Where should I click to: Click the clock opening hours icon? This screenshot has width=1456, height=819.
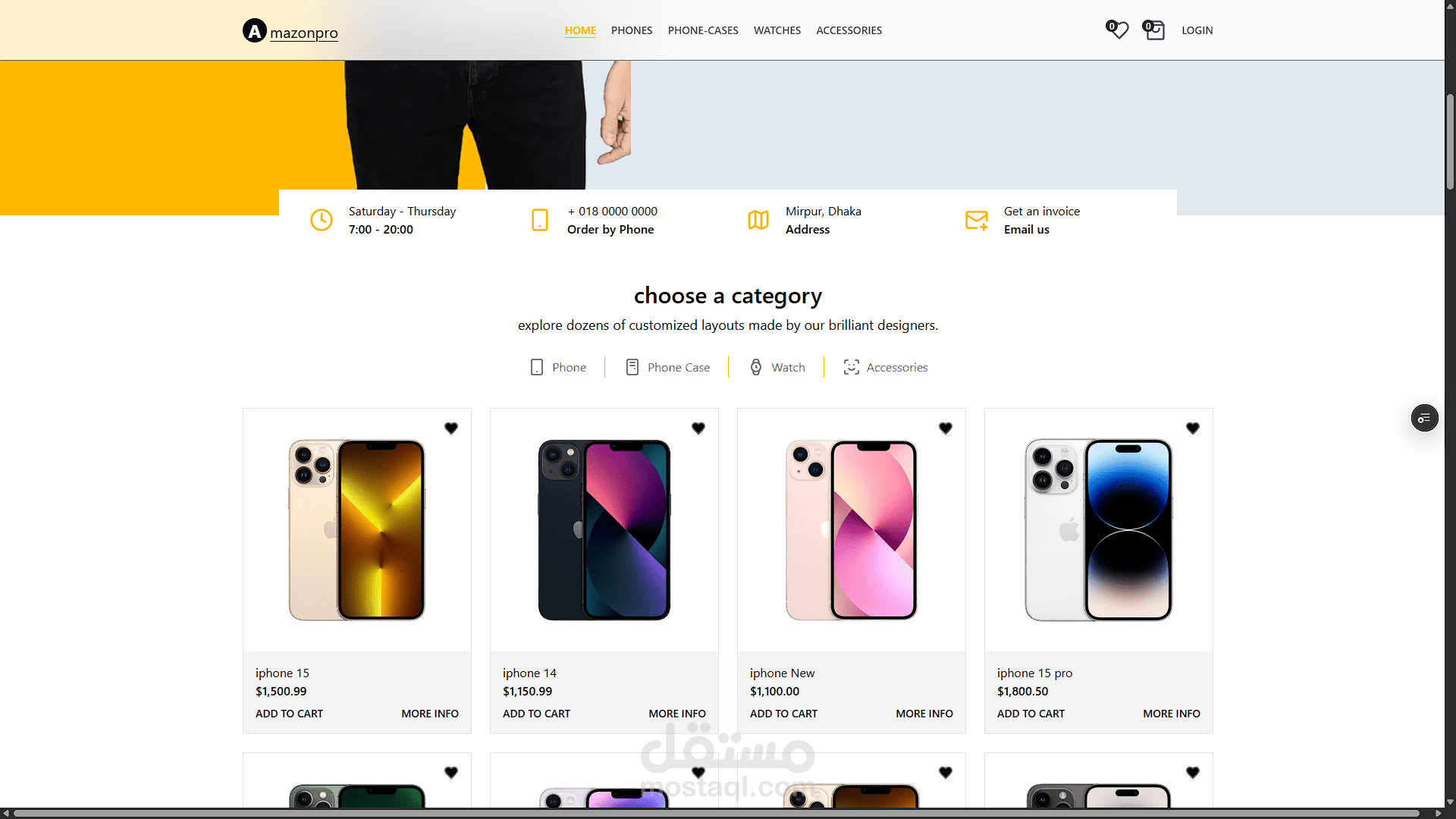(x=322, y=220)
